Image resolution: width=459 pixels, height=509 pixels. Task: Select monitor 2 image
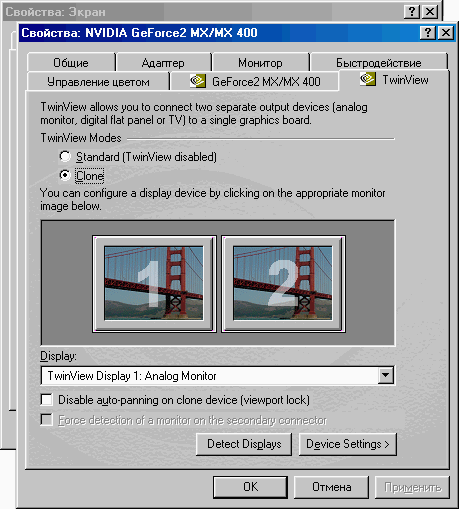point(283,284)
